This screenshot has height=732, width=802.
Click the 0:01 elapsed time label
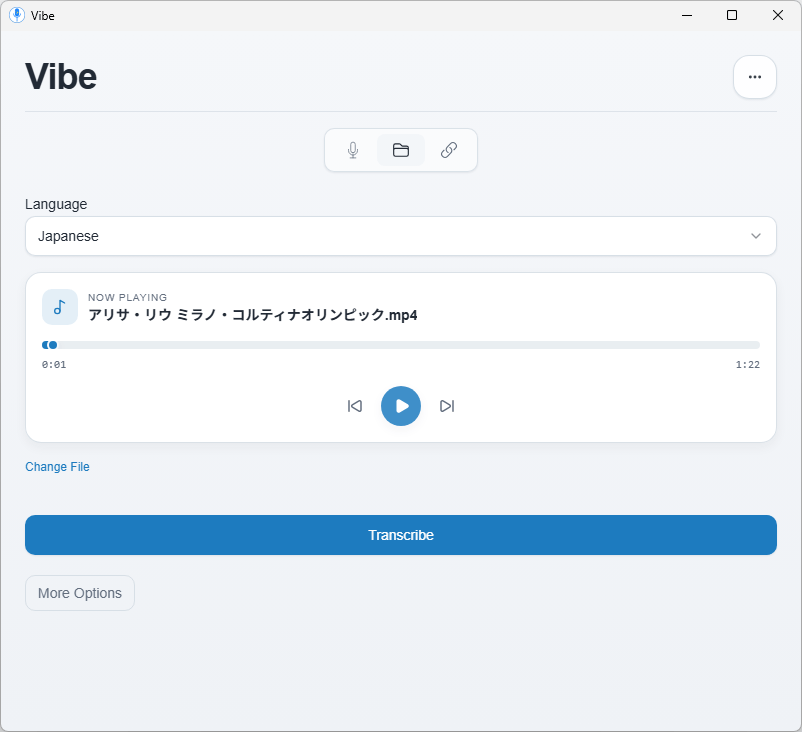(54, 365)
